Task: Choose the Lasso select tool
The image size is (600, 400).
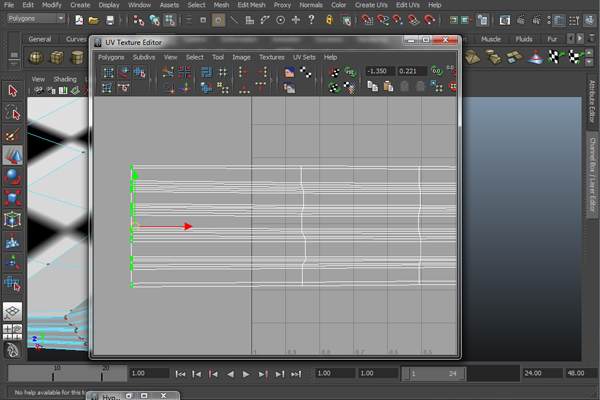Action: coord(13,112)
